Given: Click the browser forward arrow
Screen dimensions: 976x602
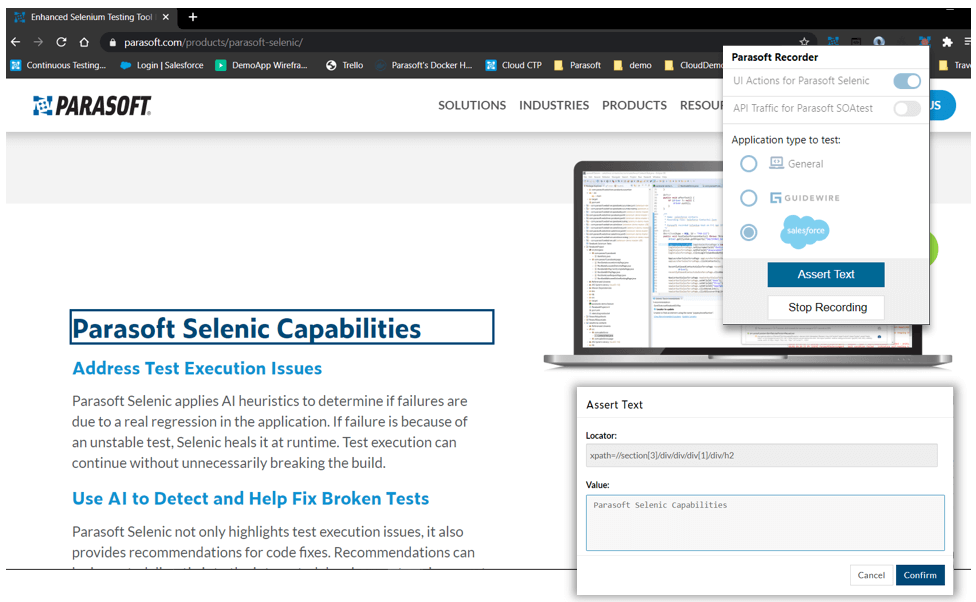Looking at the screenshot, I should pyautogui.click(x=39, y=42).
